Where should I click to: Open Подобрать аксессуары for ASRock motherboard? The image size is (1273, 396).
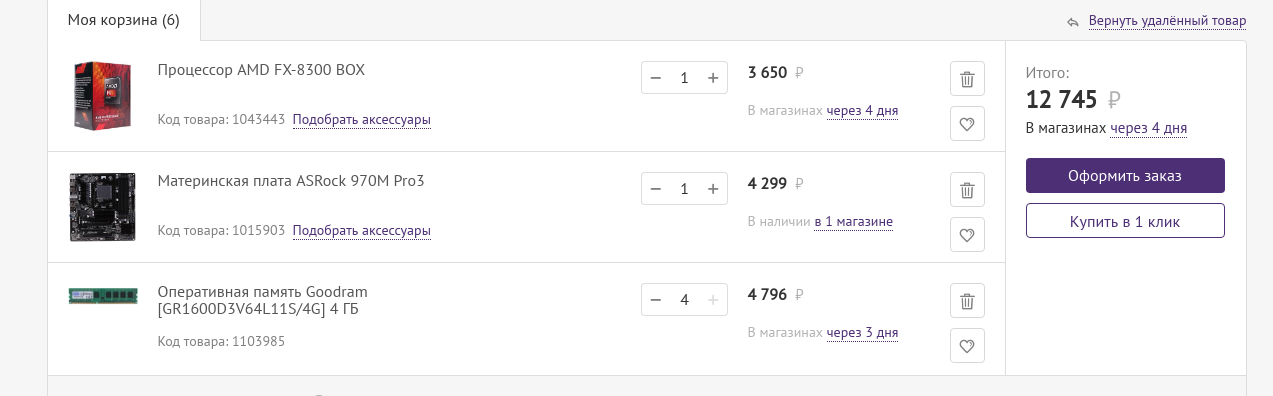362,231
